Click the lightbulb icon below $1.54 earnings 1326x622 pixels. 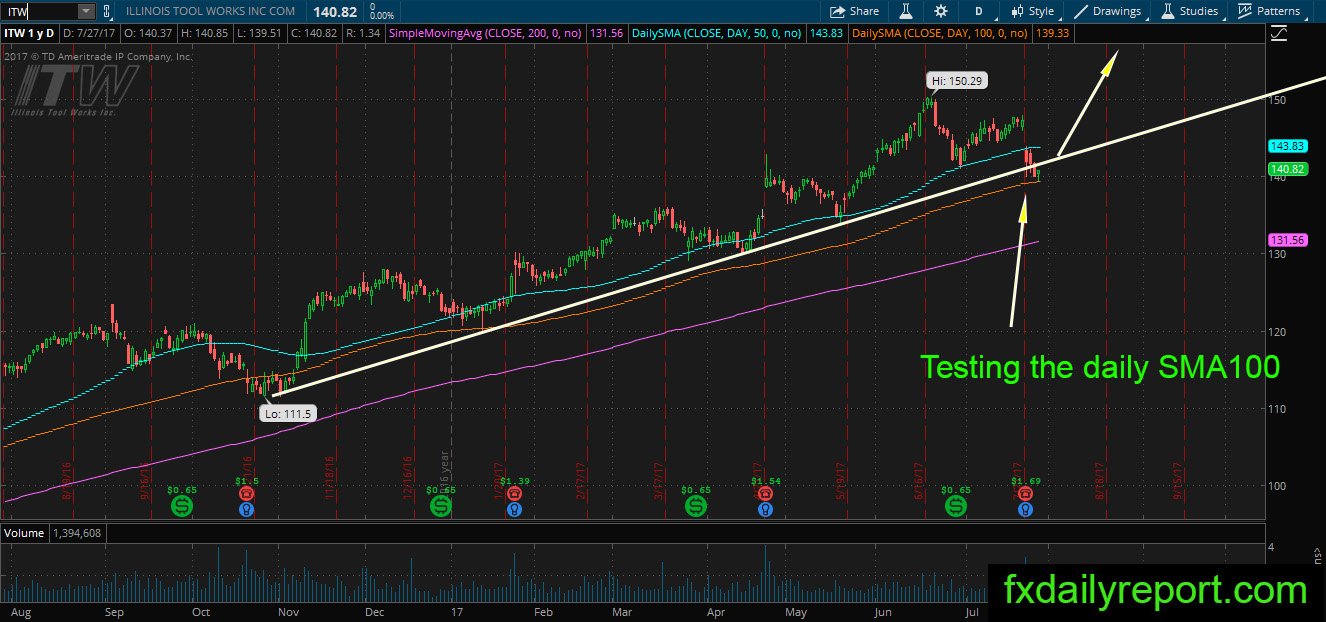click(x=765, y=509)
